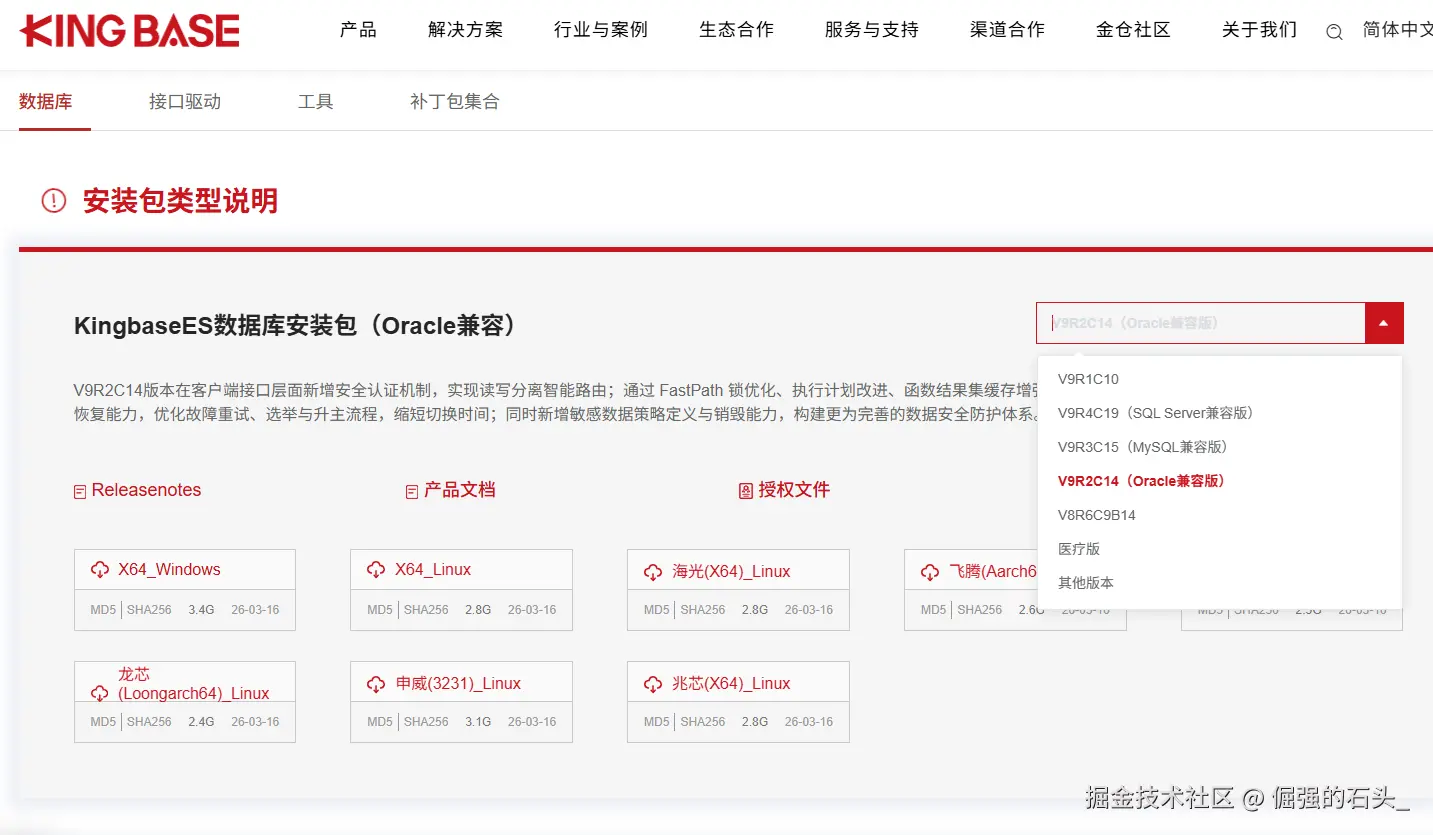Open the 产品 navigation menu

point(358,30)
